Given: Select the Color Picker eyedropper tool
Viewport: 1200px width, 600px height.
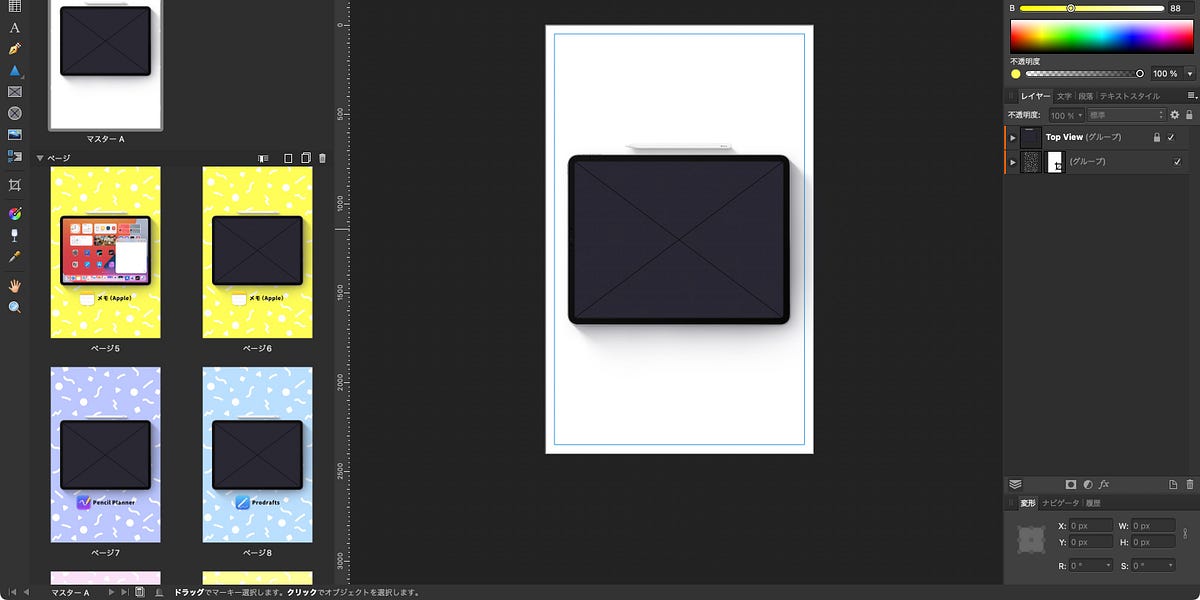Looking at the screenshot, I should (14, 257).
